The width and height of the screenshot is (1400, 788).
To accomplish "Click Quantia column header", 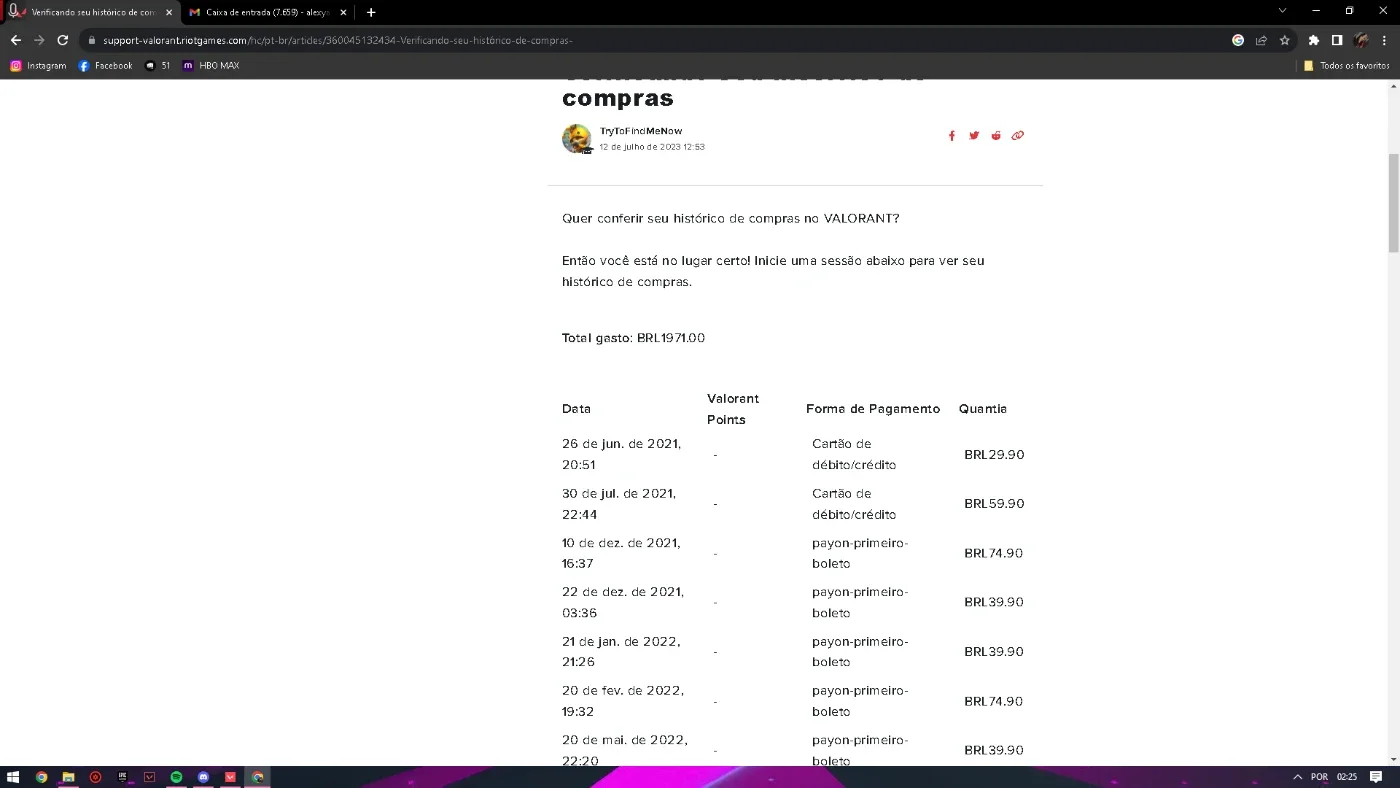I will click(983, 409).
